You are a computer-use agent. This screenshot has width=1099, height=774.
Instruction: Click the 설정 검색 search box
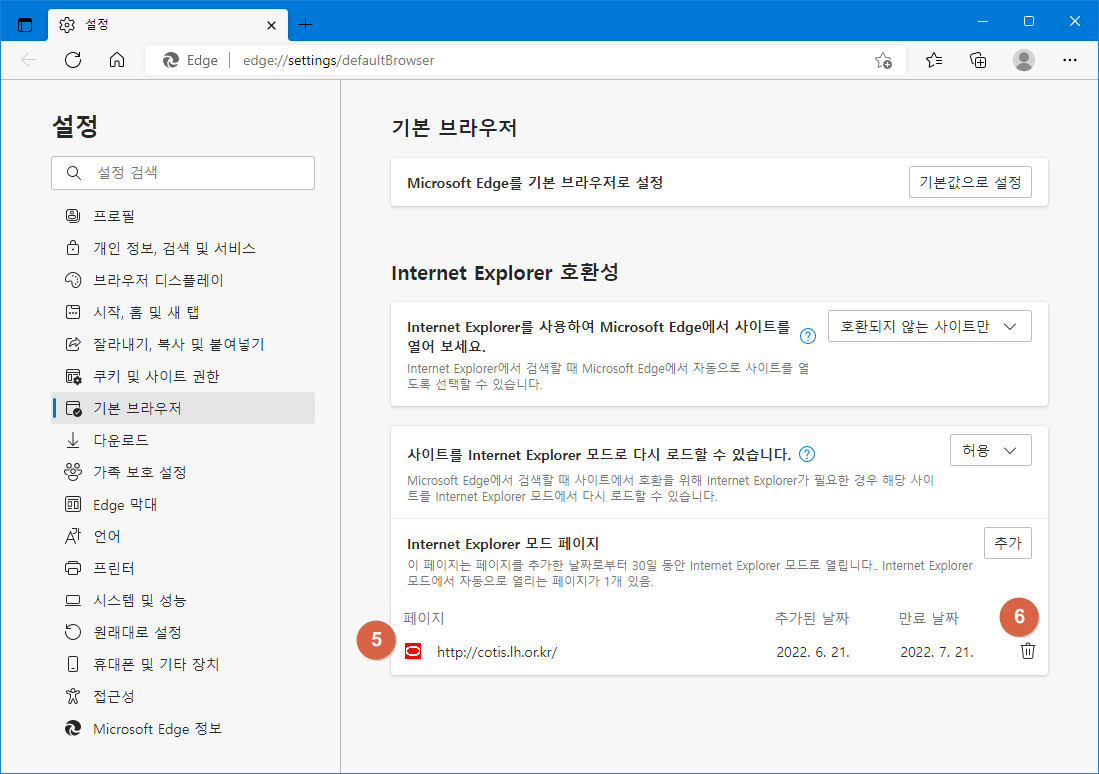tap(183, 173)
